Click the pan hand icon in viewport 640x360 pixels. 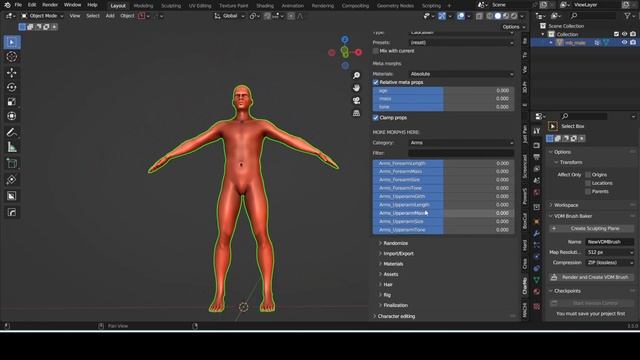[x=356, y=88]
